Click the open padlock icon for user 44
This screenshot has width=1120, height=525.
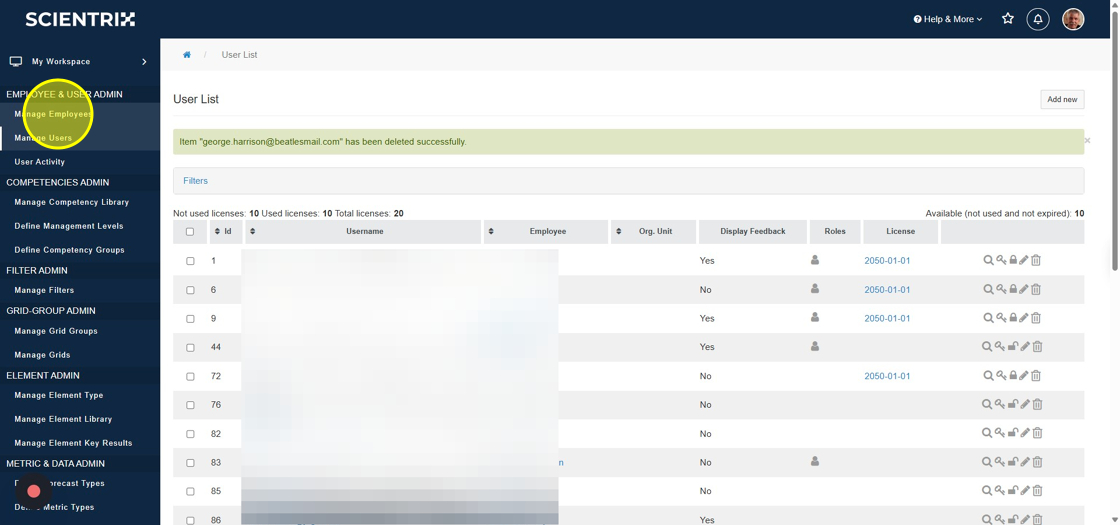tap(1013, 347)
